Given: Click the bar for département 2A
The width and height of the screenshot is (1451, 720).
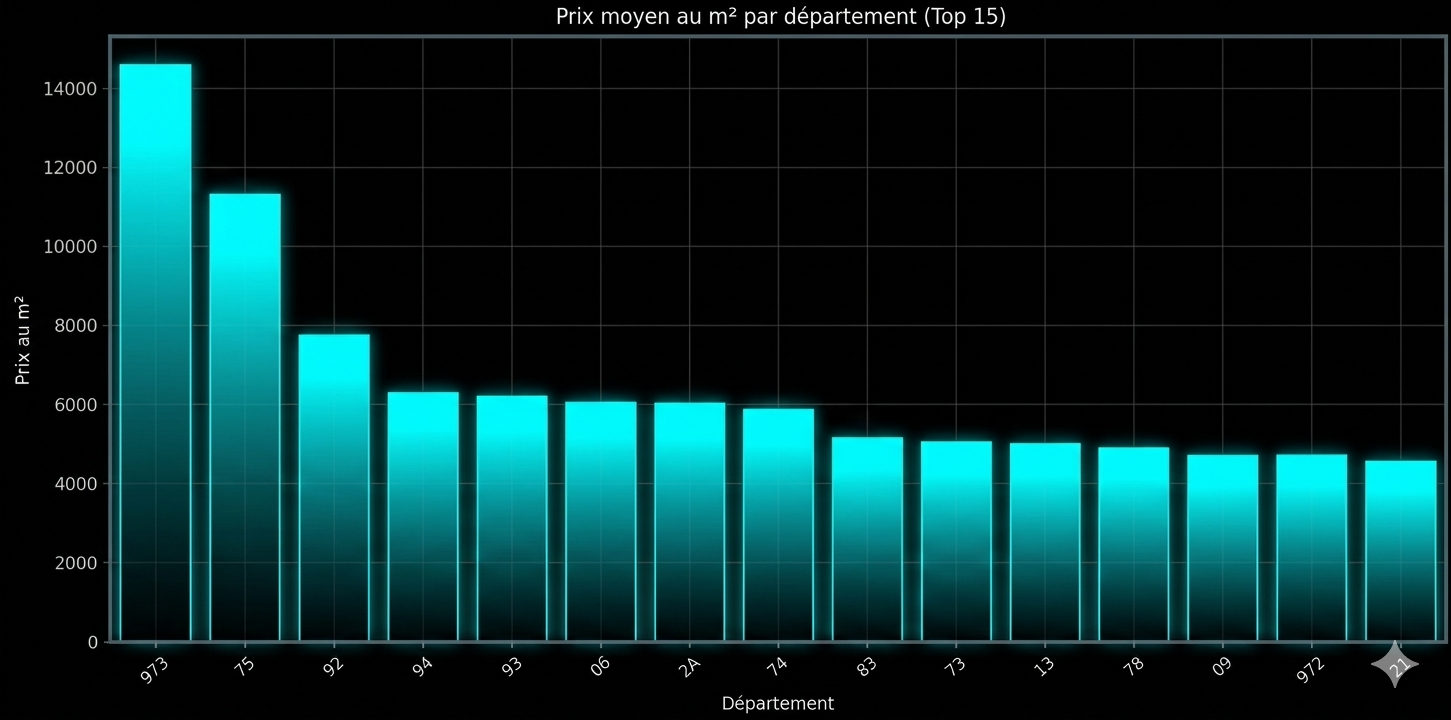Looking at the screenshot, I should 690,522.
